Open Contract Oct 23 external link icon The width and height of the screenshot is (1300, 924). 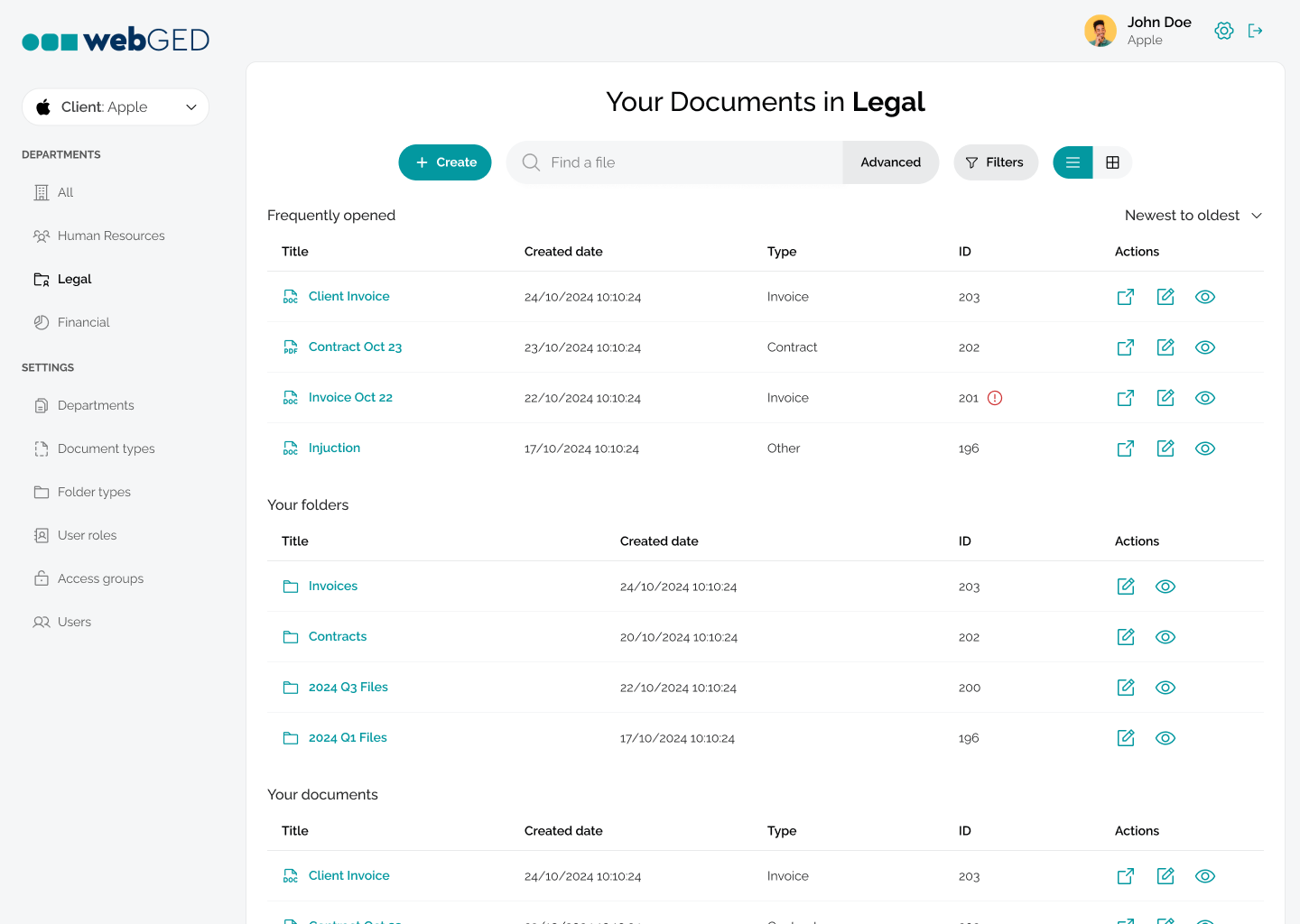coord(1126,347)
